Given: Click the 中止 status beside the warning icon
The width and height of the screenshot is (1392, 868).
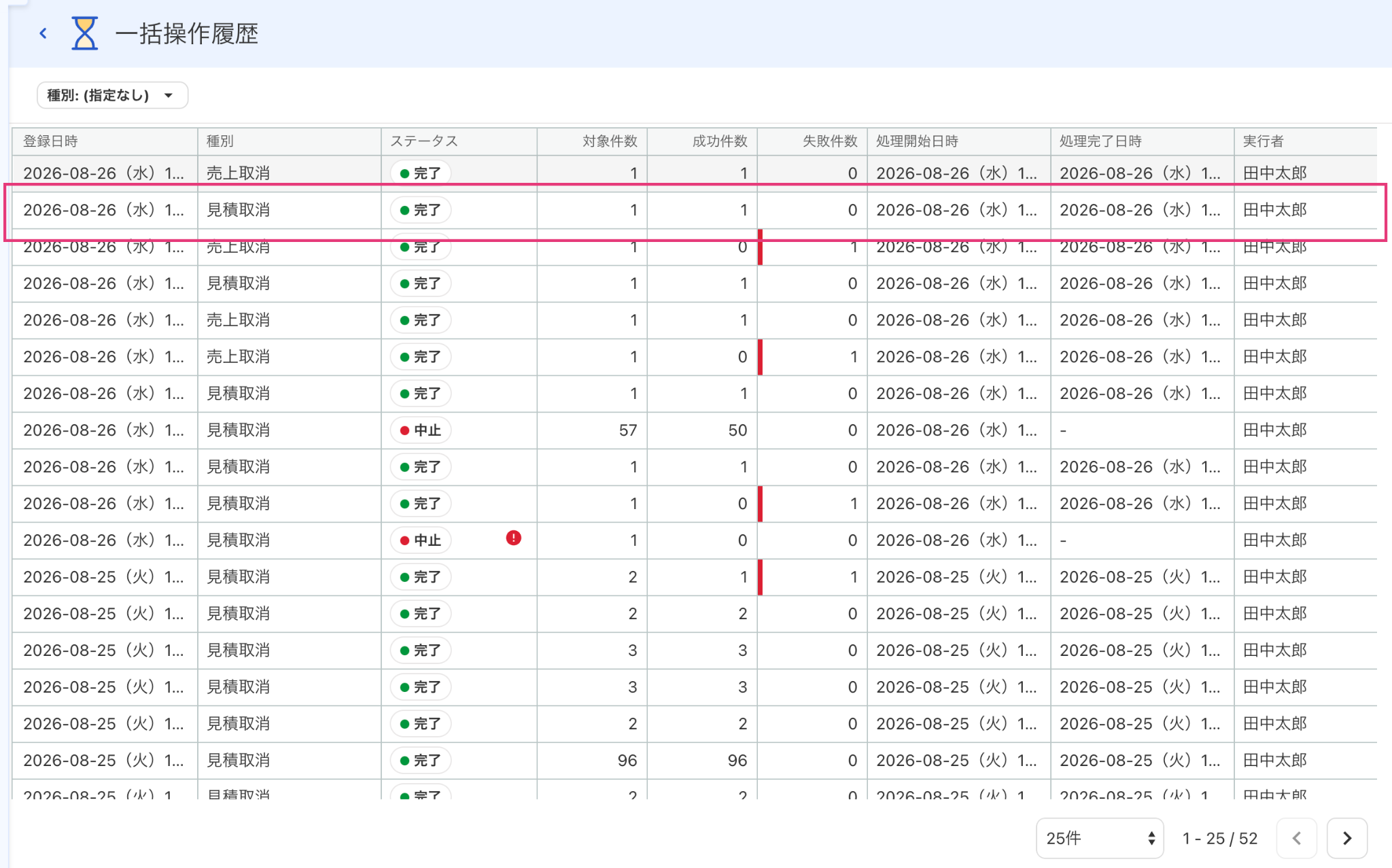Looking at the screenshot, I should [x=421, y=540].
